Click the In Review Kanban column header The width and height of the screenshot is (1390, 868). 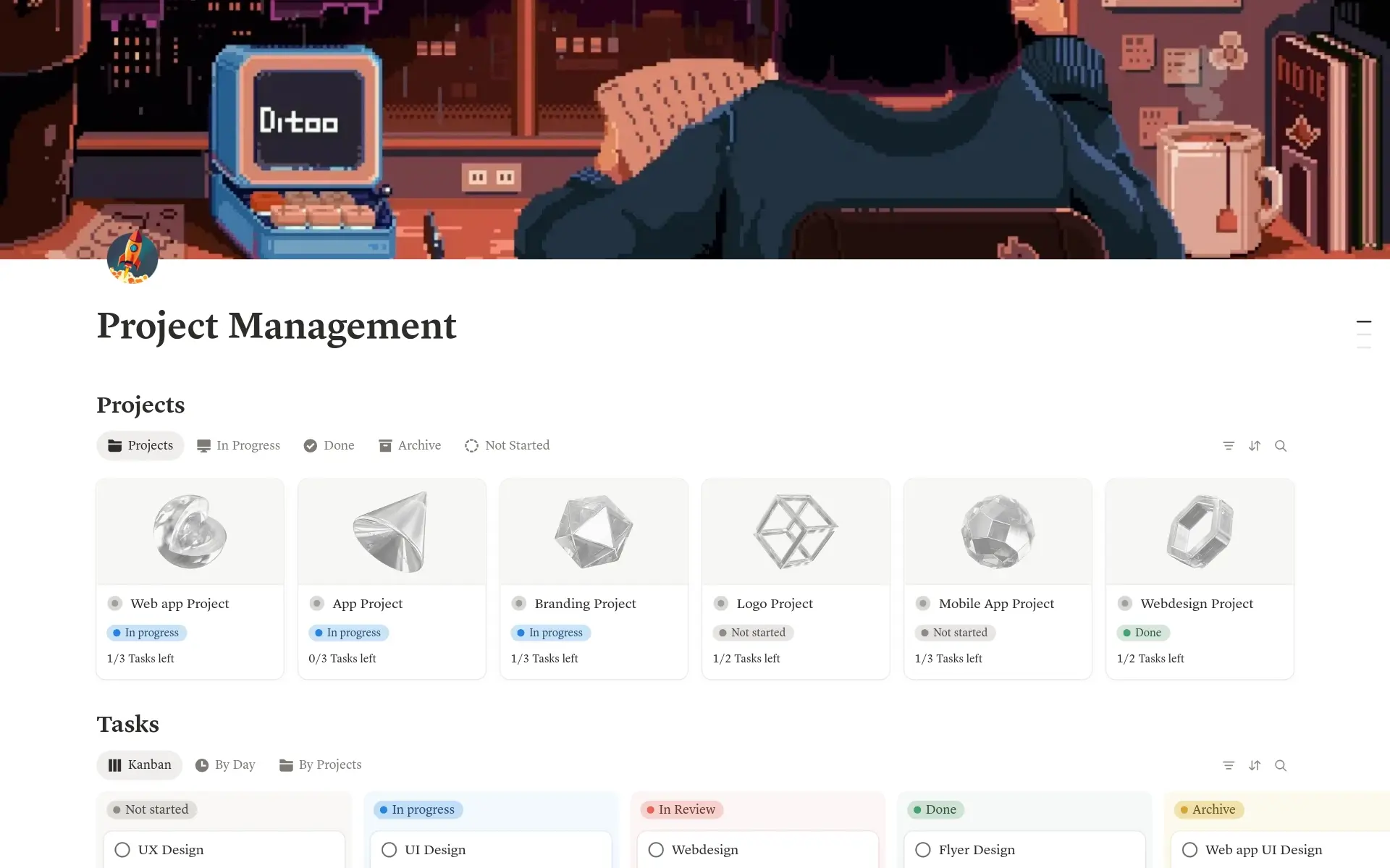(682, 809)
